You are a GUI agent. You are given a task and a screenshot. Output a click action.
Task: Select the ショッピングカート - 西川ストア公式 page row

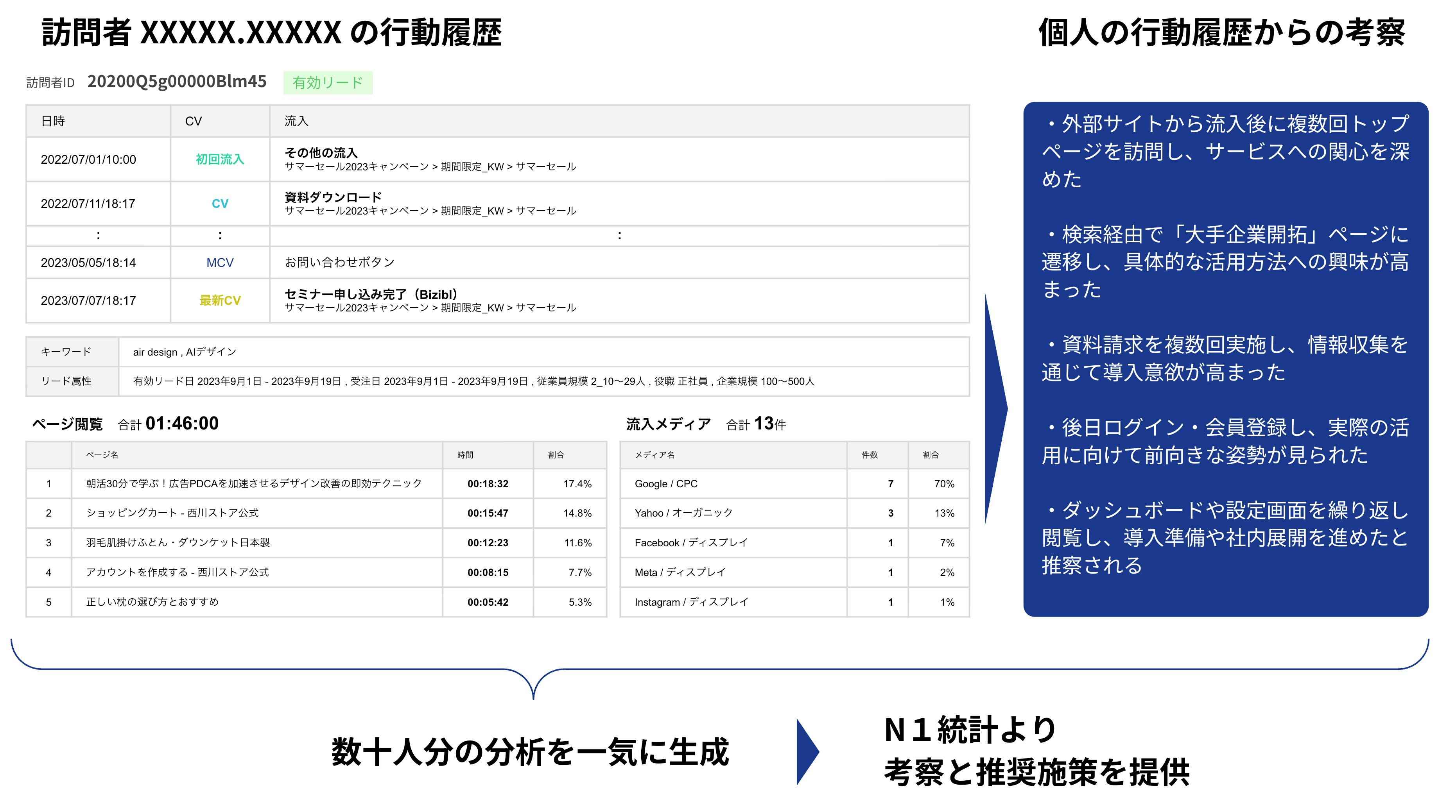click(172, 513)
